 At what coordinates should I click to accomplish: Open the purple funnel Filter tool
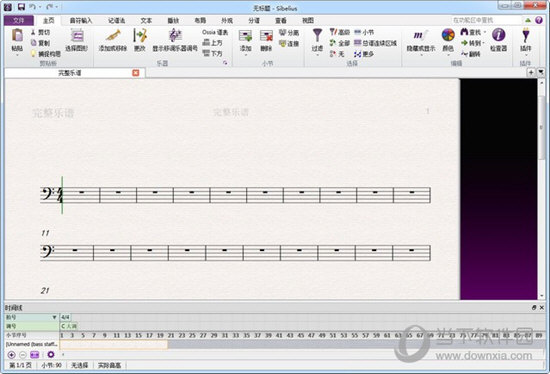click(317, 36)
